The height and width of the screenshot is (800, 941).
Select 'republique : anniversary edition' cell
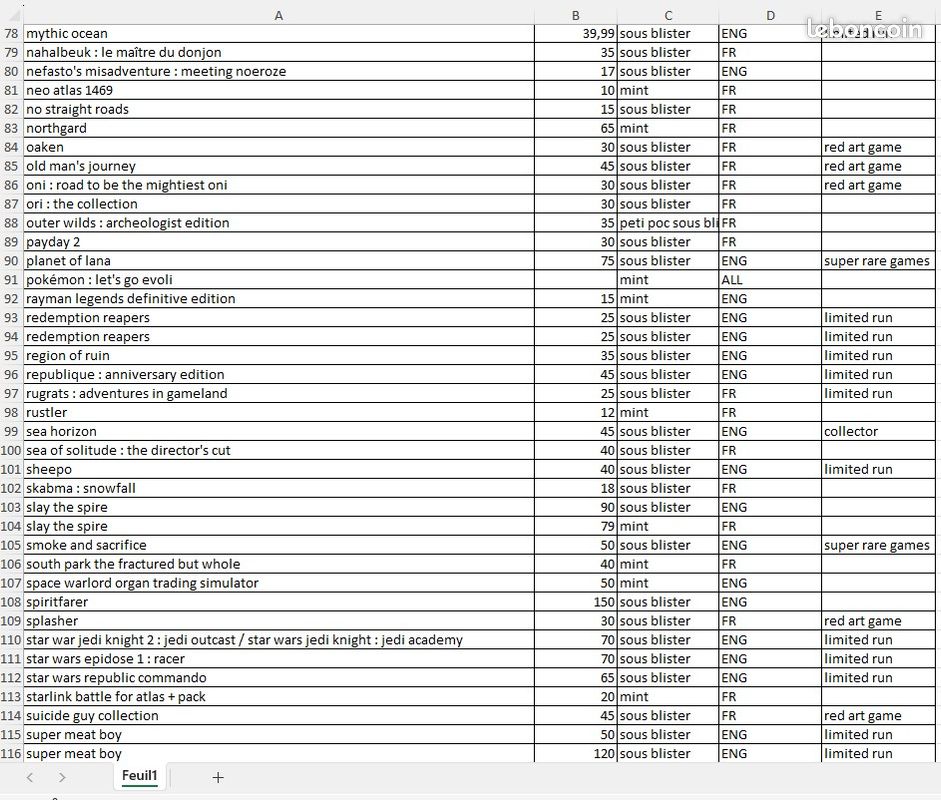[278, 374]
